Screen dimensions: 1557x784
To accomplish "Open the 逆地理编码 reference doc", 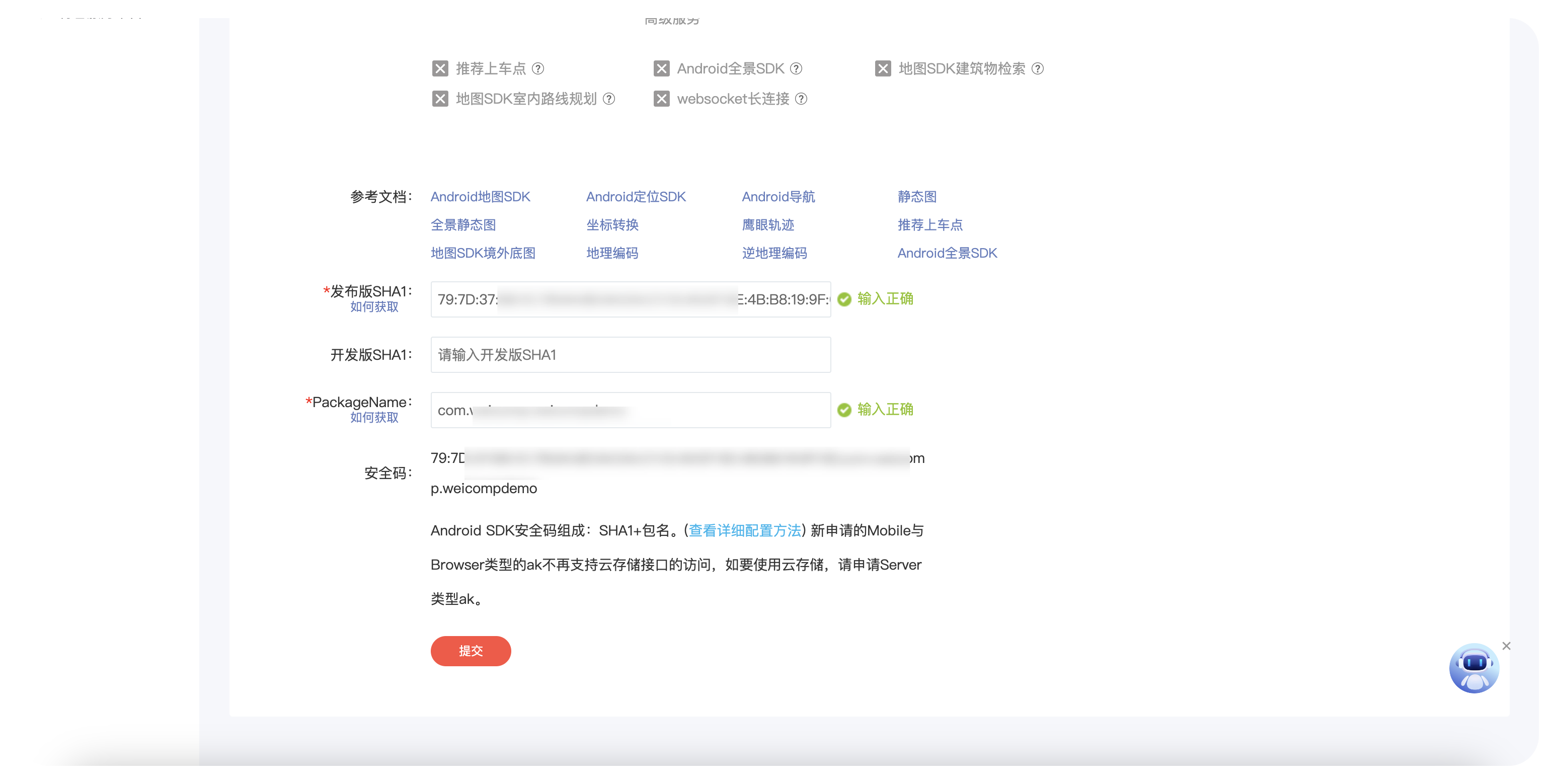I will [774, 253].
